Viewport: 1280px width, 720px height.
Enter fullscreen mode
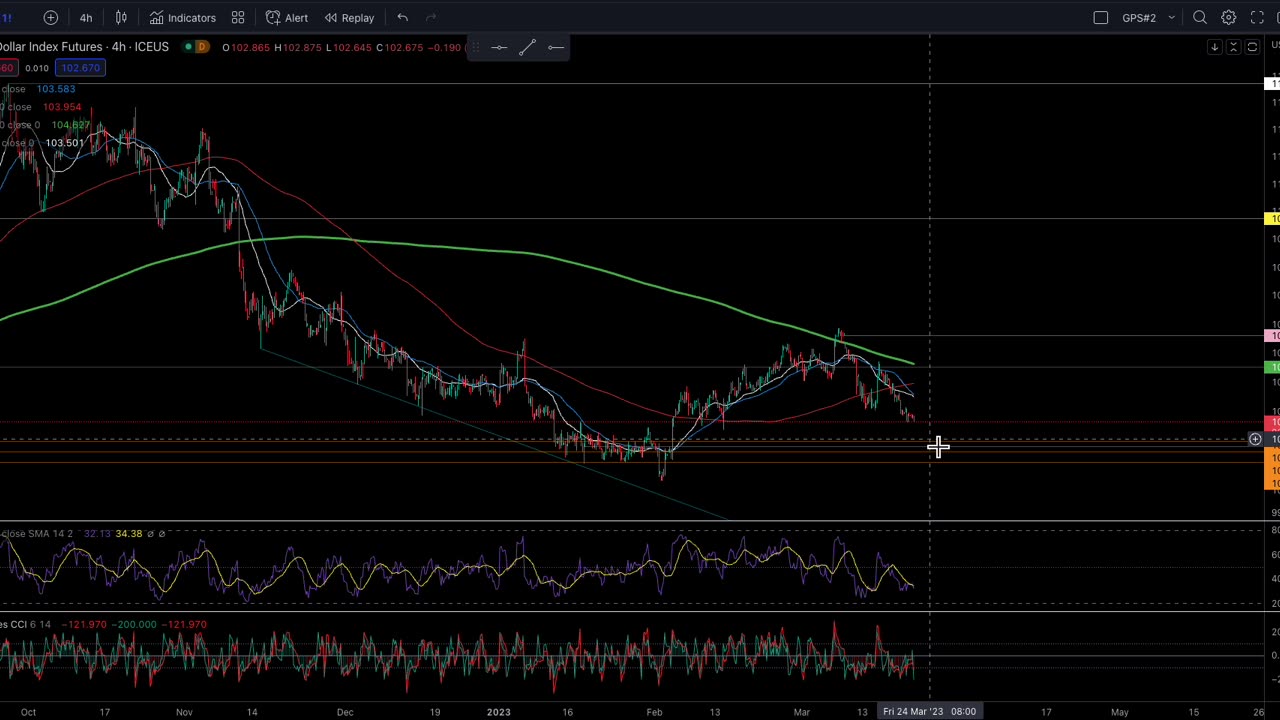[x=1257, y=17]
